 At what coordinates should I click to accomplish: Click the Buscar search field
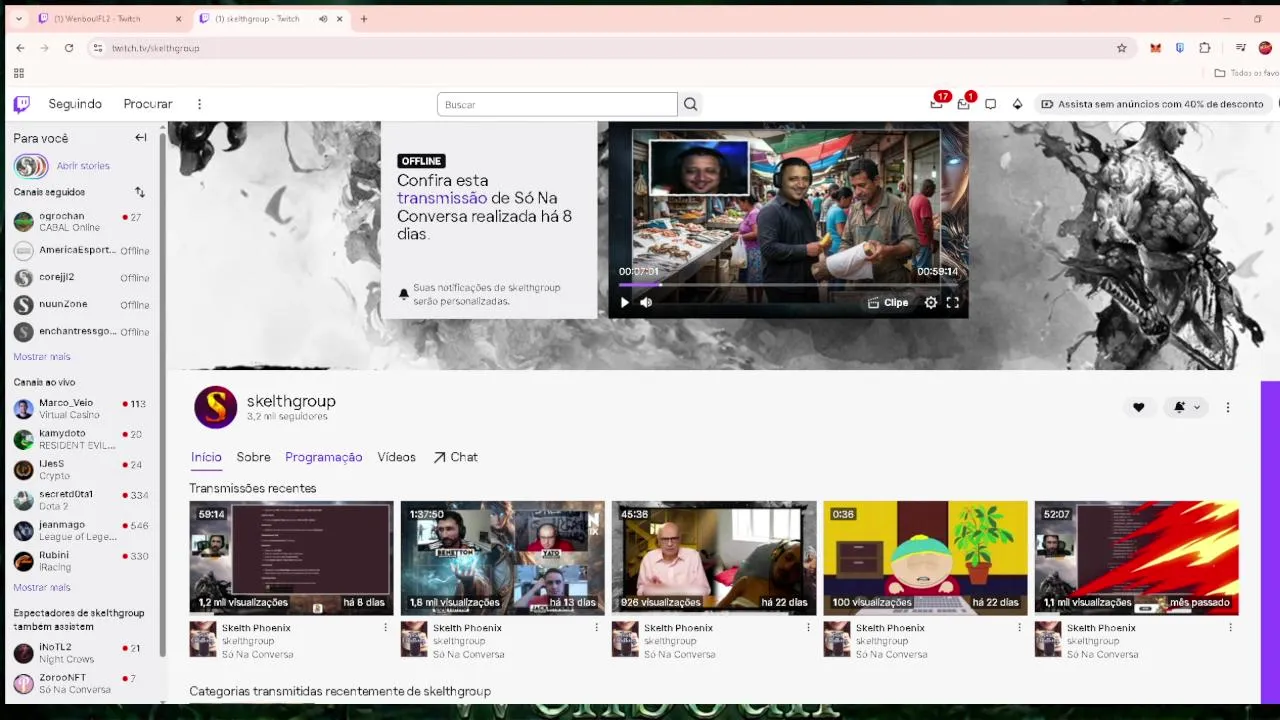point(557,104)
